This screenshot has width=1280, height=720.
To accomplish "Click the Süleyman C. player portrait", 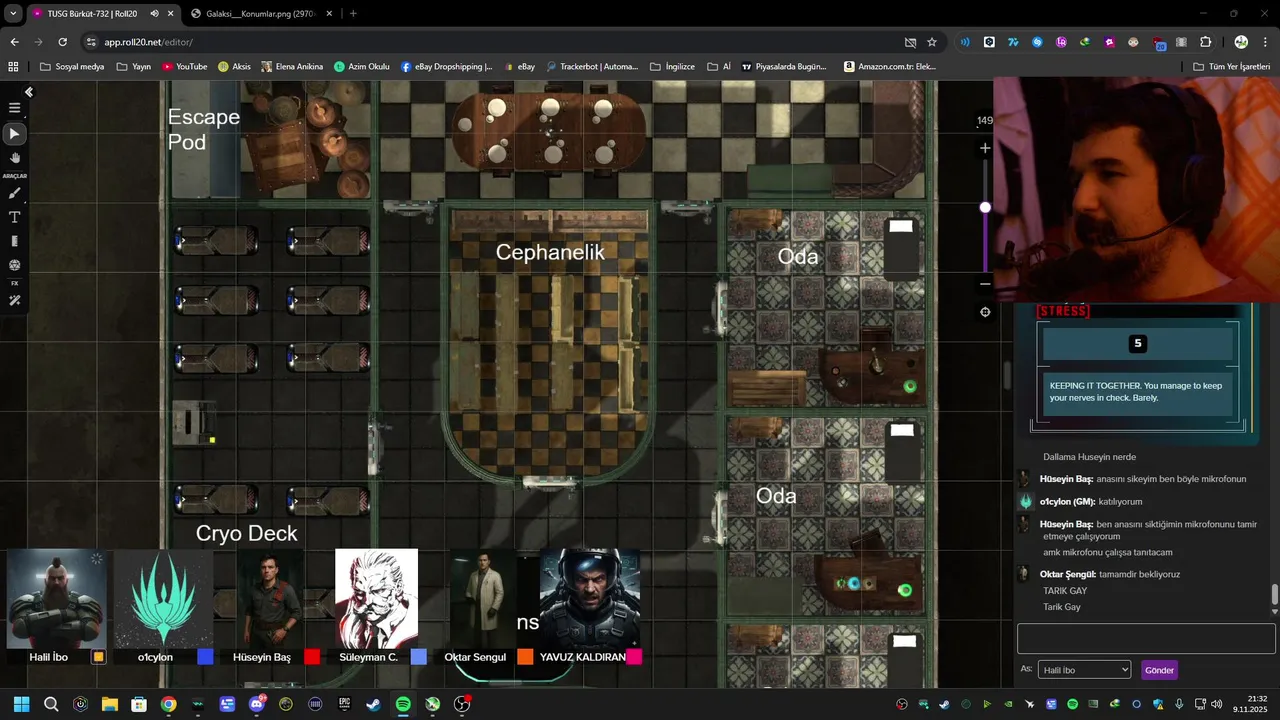I will 376,599.
